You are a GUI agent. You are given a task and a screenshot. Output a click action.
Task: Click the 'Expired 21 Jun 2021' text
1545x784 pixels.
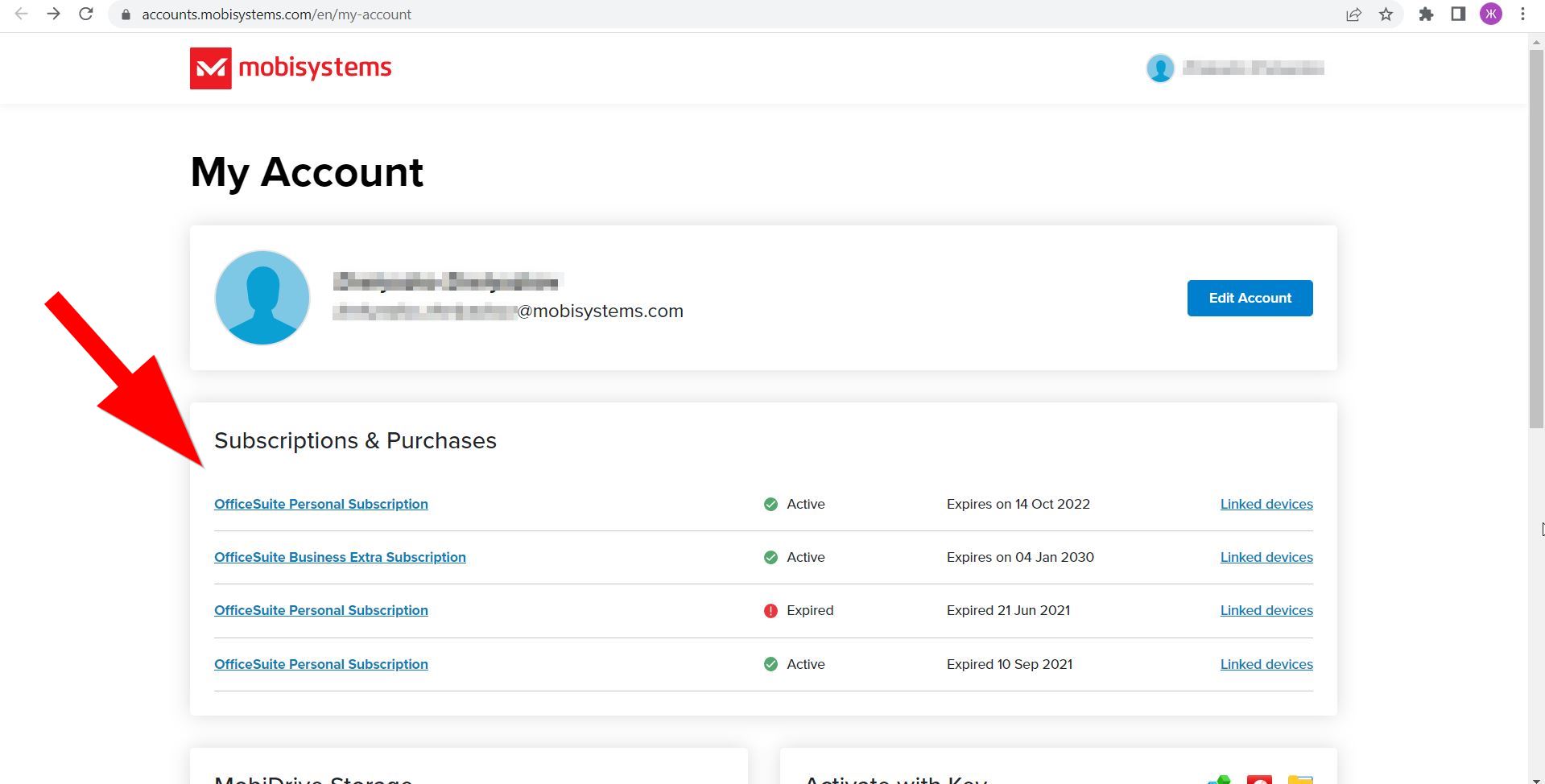(1008, 610)
